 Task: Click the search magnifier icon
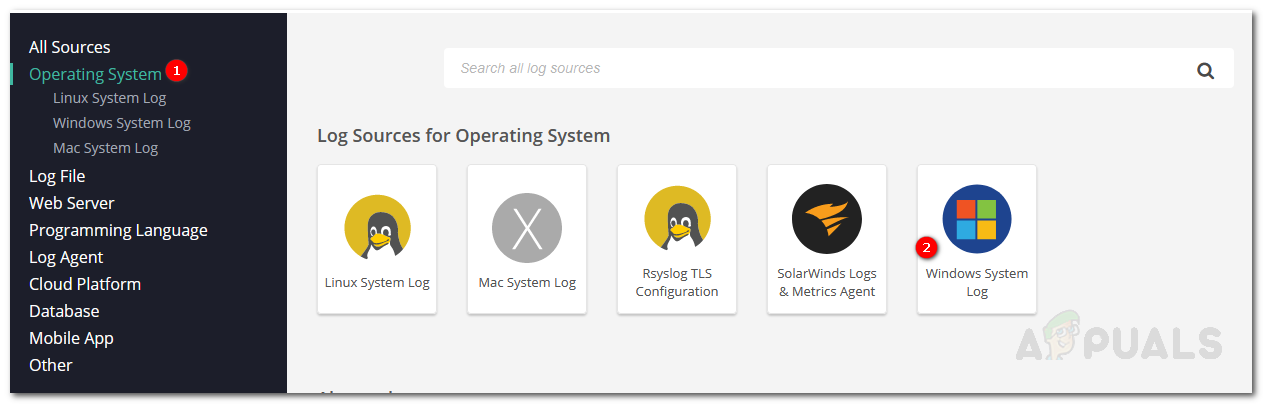point(1205,70)
